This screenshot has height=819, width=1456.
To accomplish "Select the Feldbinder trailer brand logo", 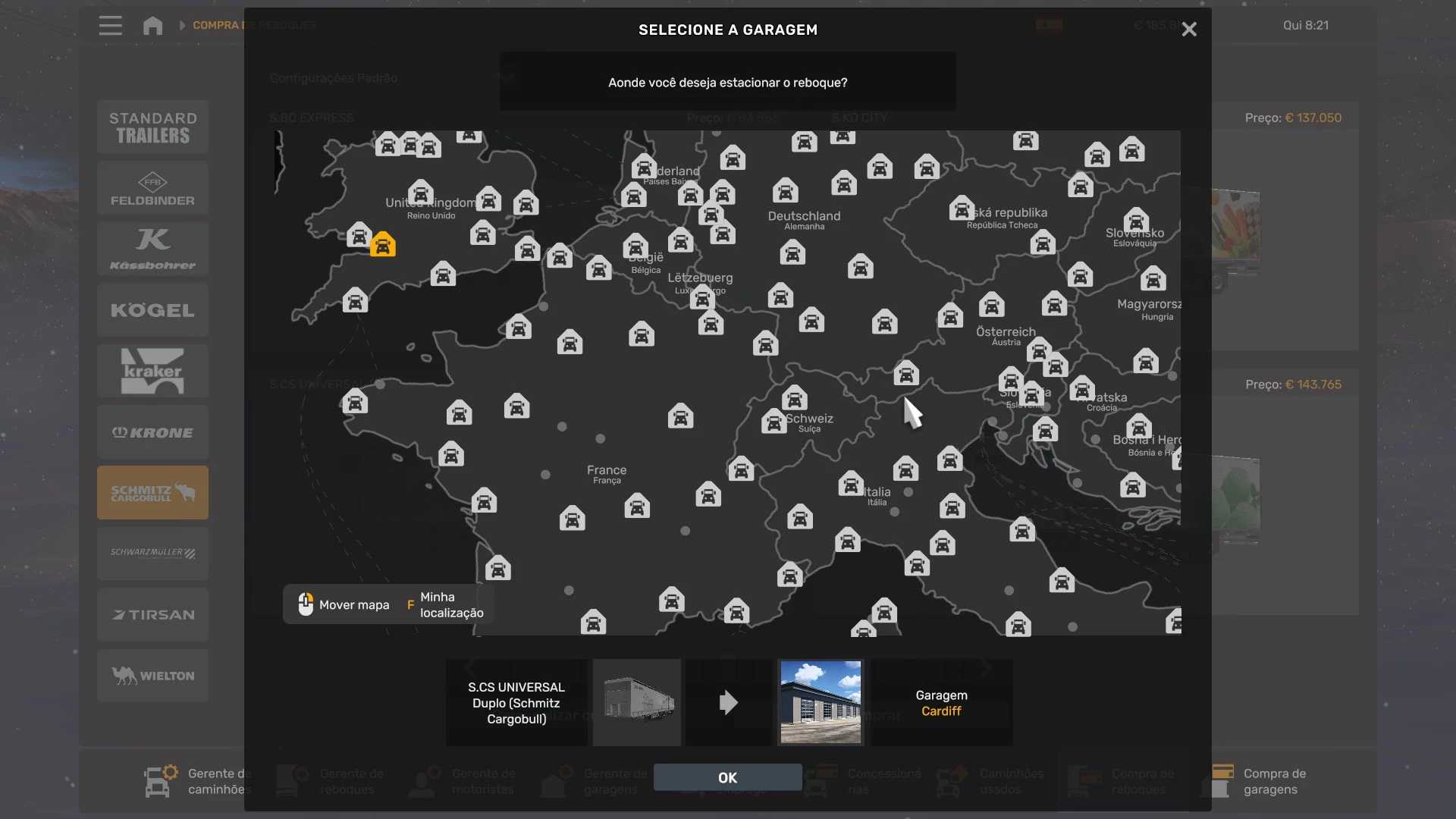I will click(152, 188).
